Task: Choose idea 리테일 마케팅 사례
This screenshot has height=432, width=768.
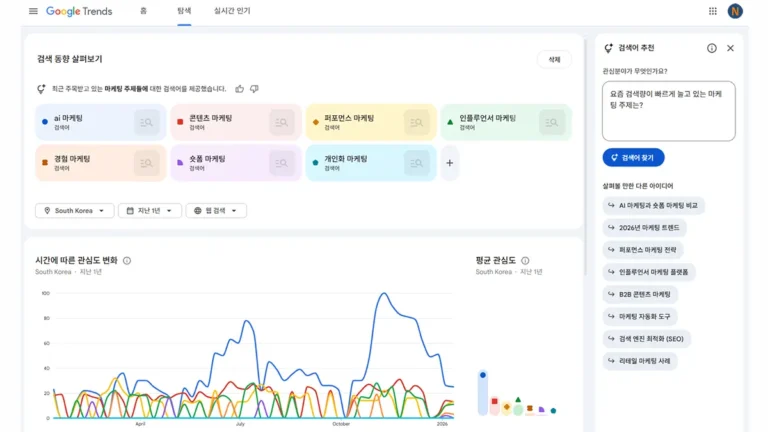Action: tap(640, 361)
